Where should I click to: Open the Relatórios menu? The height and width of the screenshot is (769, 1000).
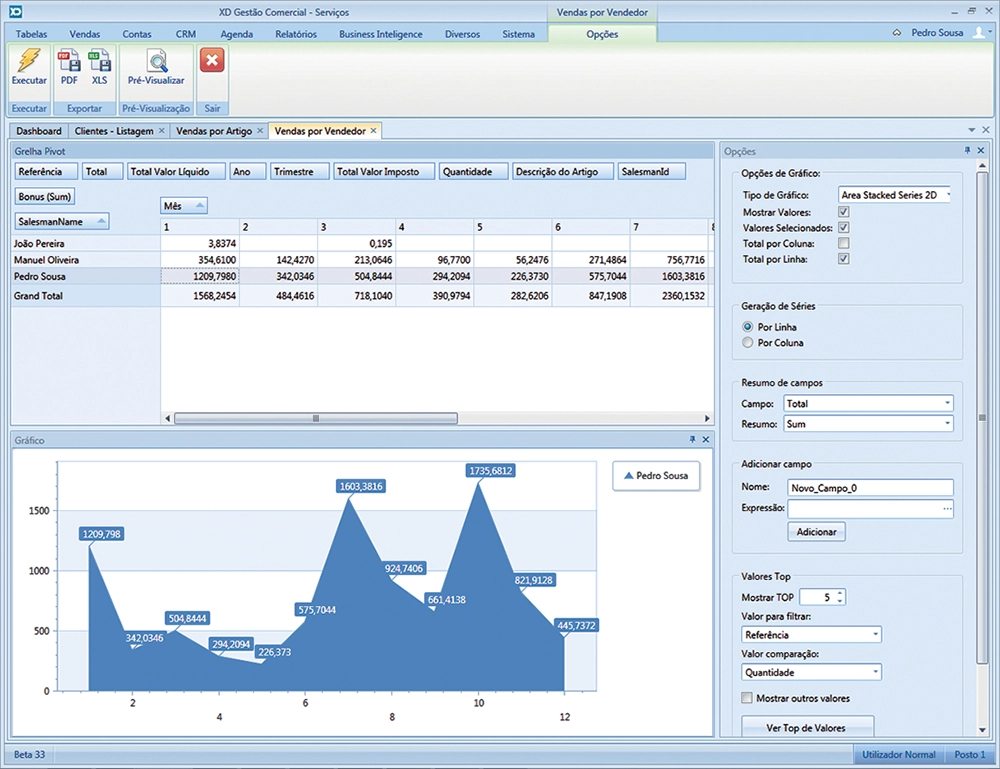pos(295,34)
